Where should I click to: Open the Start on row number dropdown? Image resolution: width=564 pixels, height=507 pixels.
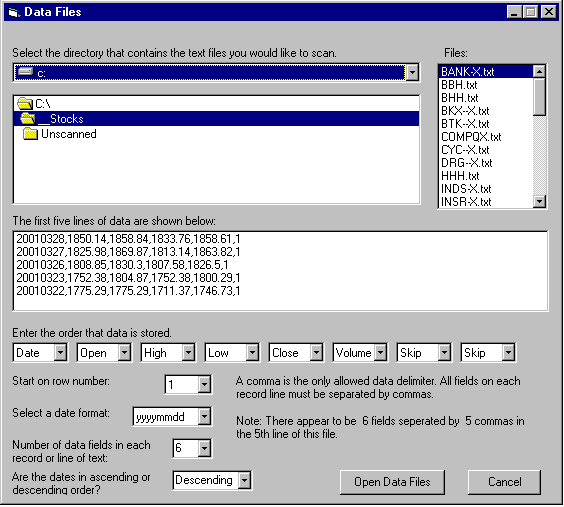[x=204, y=385]
